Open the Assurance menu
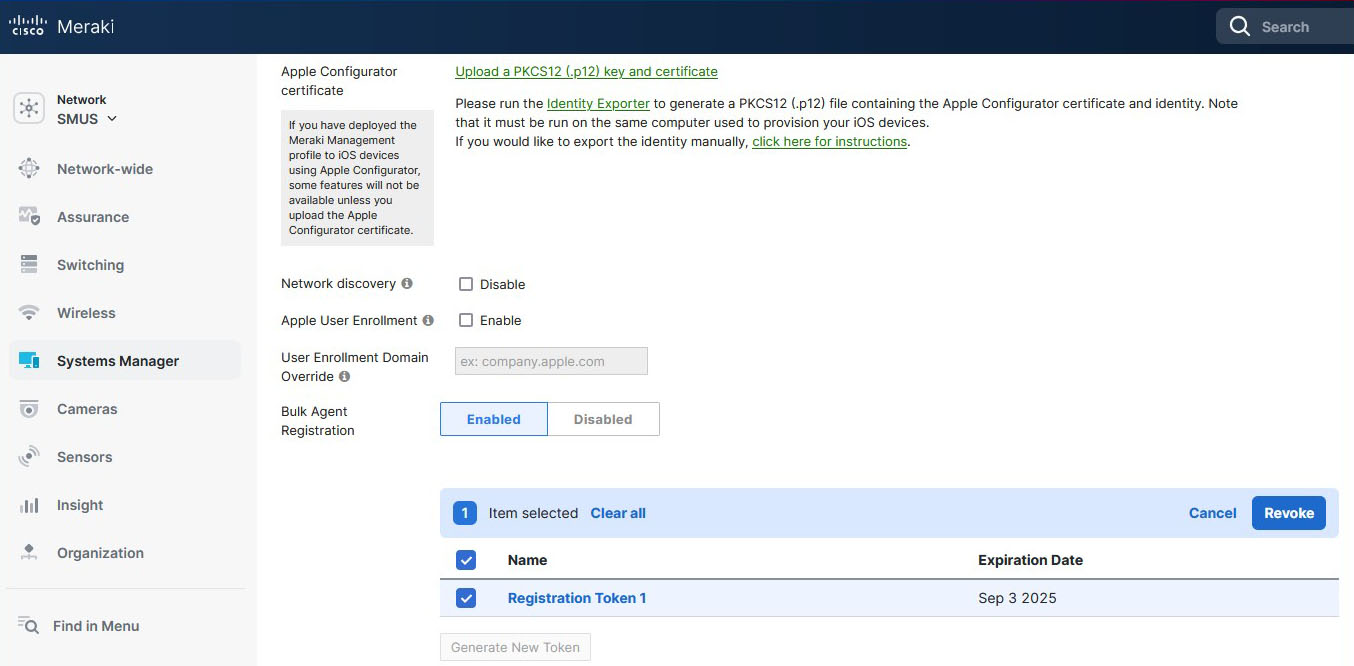The width and height of the screenshot is (1354, 666). 93,217
